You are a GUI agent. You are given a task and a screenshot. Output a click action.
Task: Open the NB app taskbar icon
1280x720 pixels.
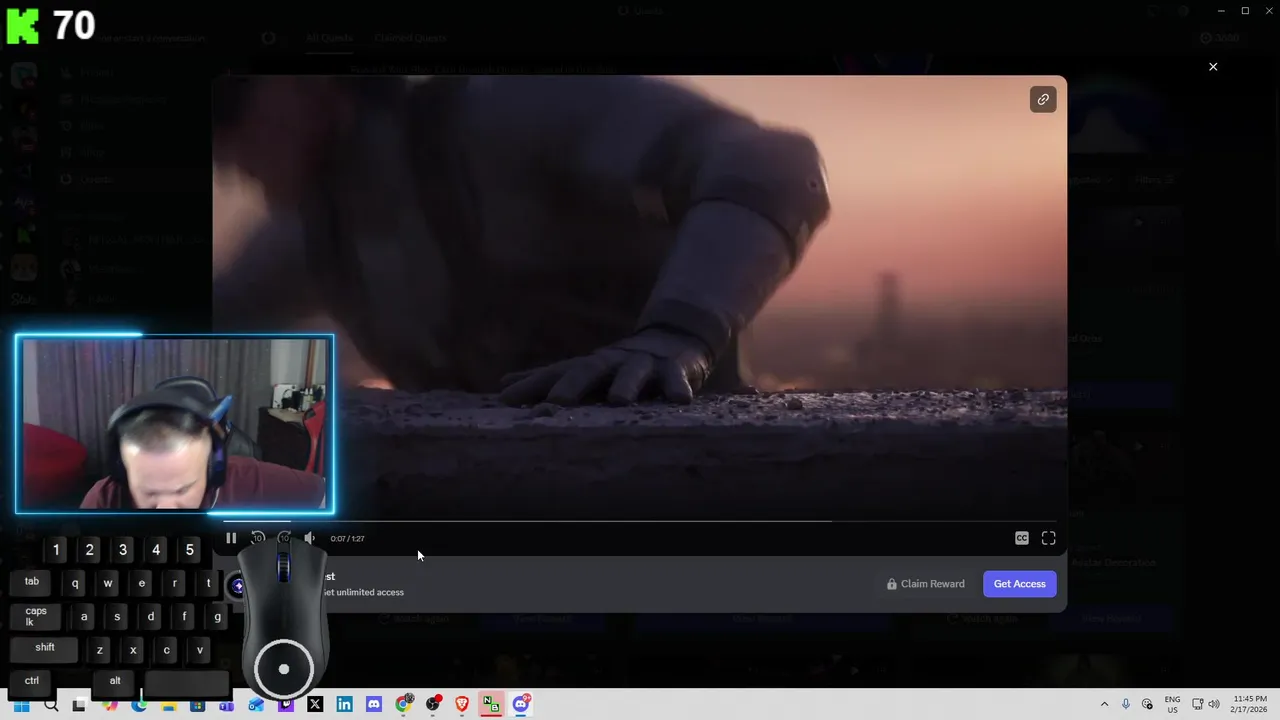point(491,704)
